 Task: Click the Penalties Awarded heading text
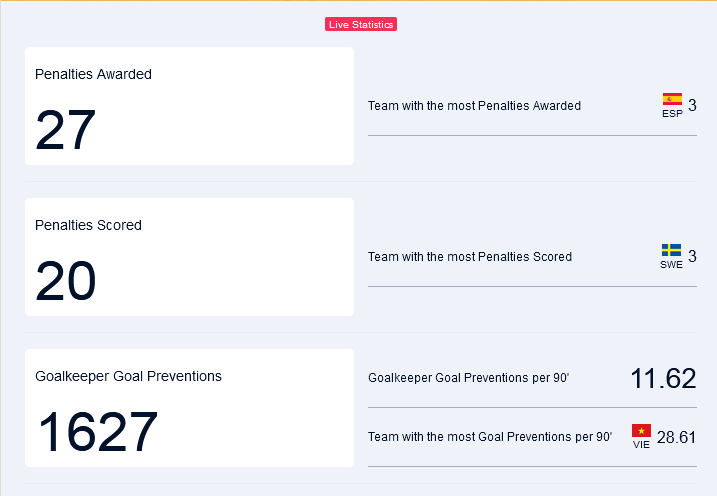click(x=93, y=74)
